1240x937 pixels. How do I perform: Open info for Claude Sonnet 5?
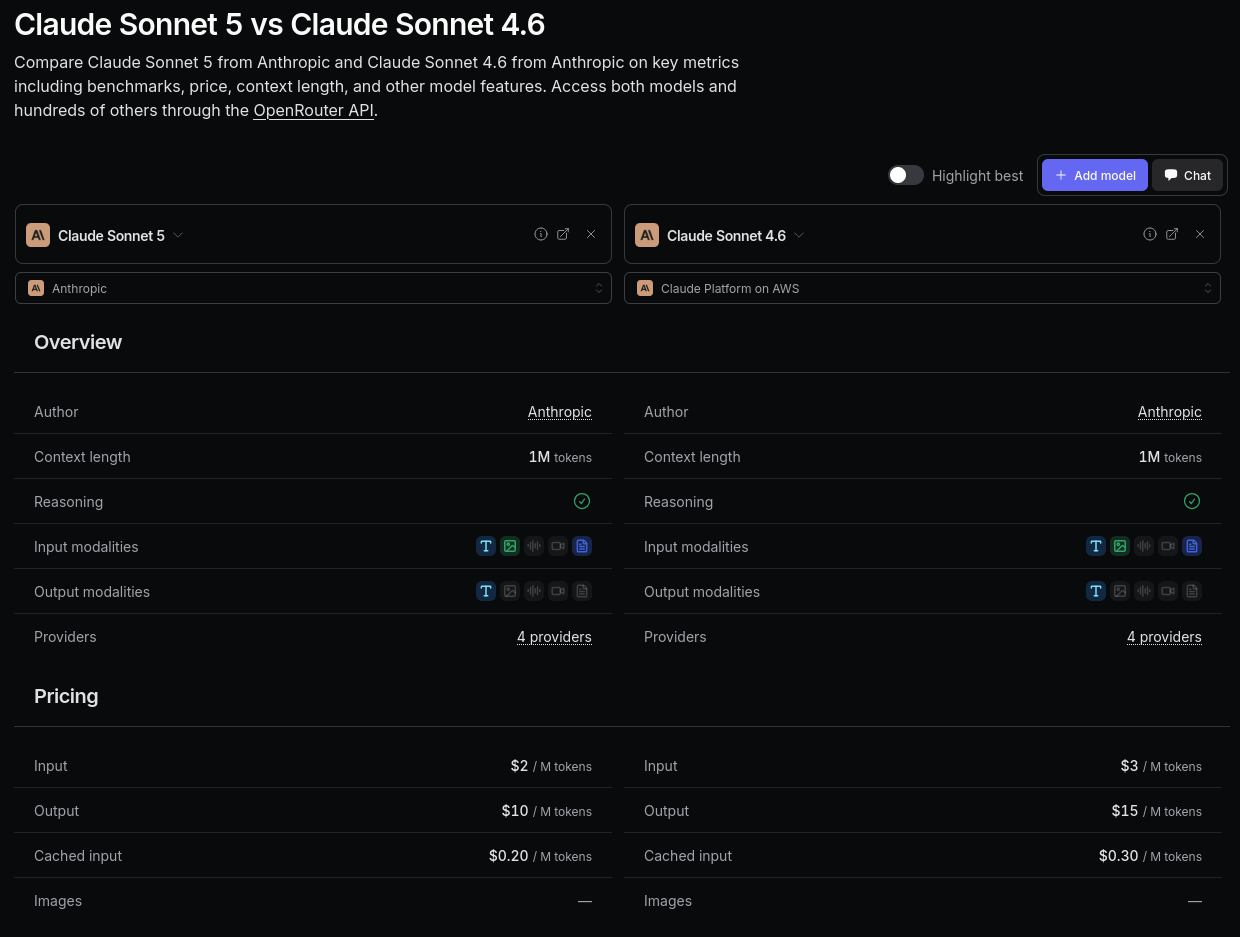pos(541,234)
